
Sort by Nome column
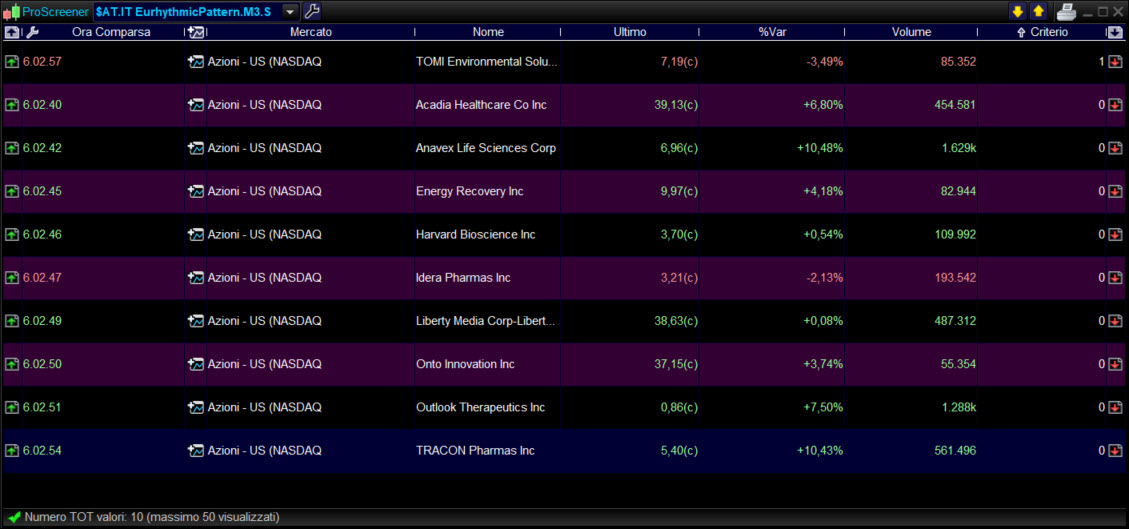pos(488,32)
